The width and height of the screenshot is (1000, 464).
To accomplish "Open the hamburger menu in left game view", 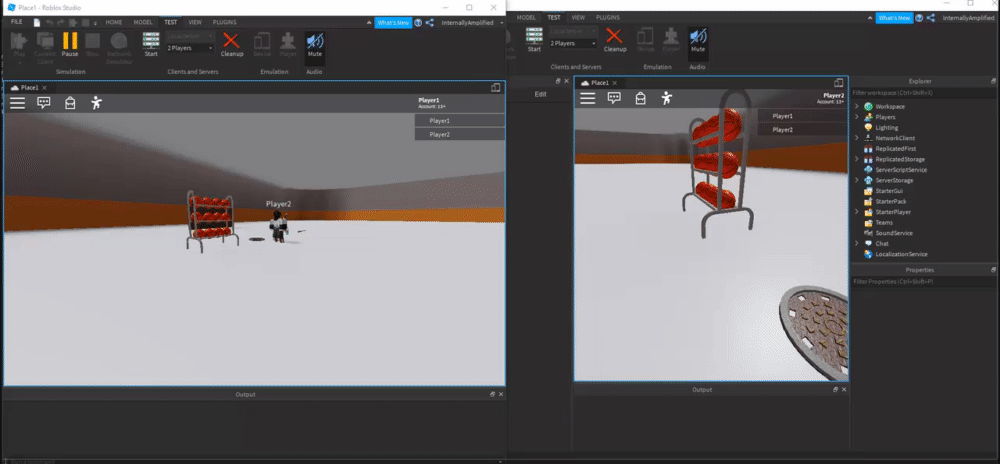I will [17, 103].
